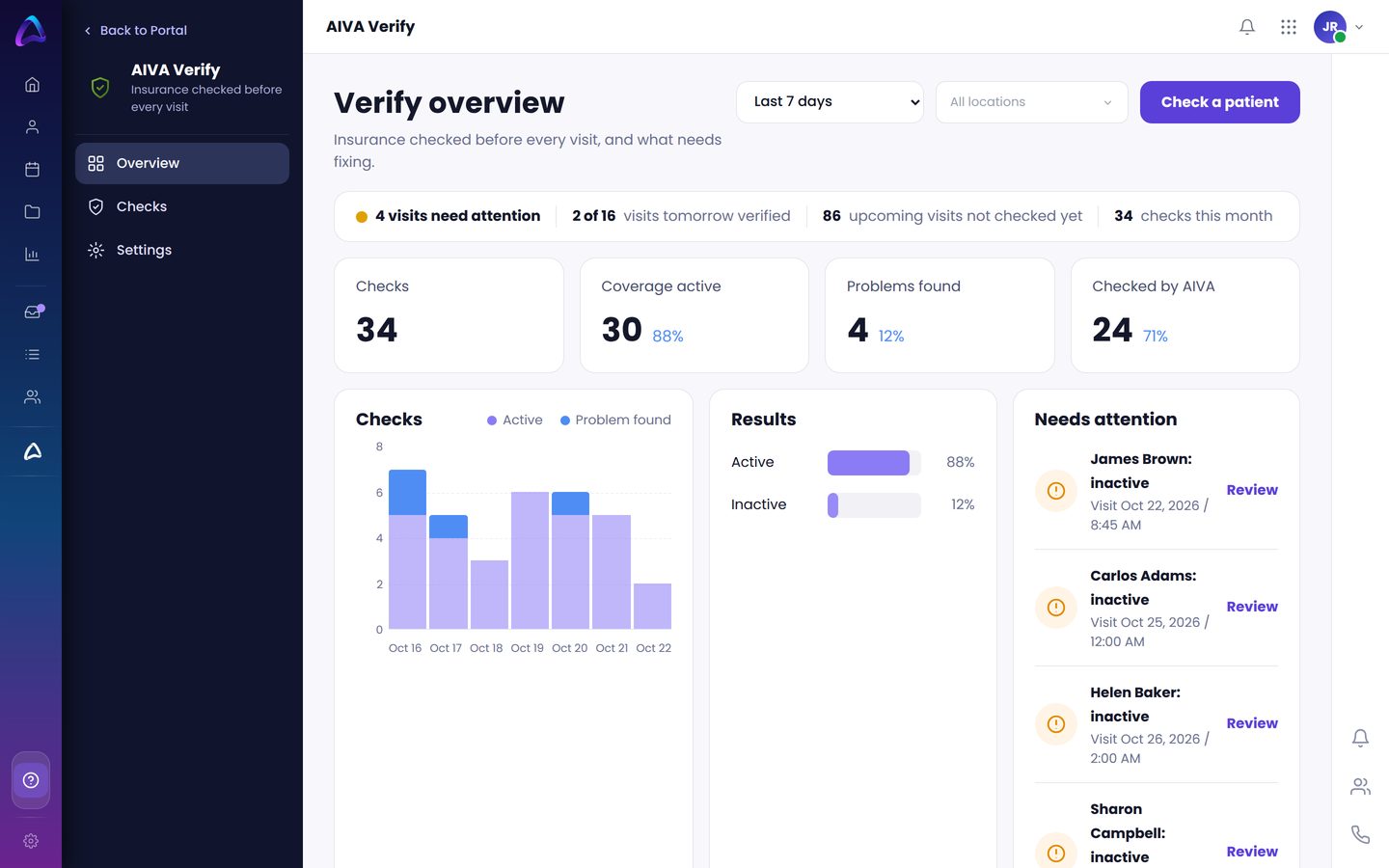1389x868 pixels.
Task: Open the inbox icon with notification dot
Action: click(33, 312)
